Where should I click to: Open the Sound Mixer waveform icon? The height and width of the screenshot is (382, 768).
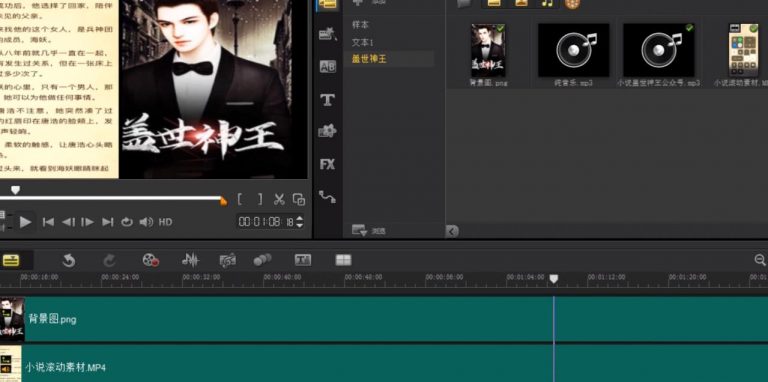point(191,260)
